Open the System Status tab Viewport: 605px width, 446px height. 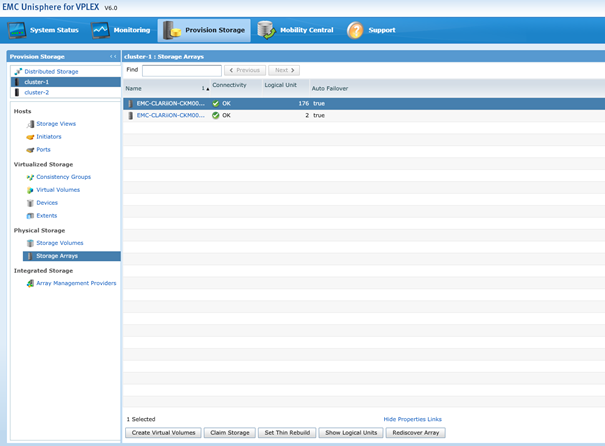pos(43,30)
